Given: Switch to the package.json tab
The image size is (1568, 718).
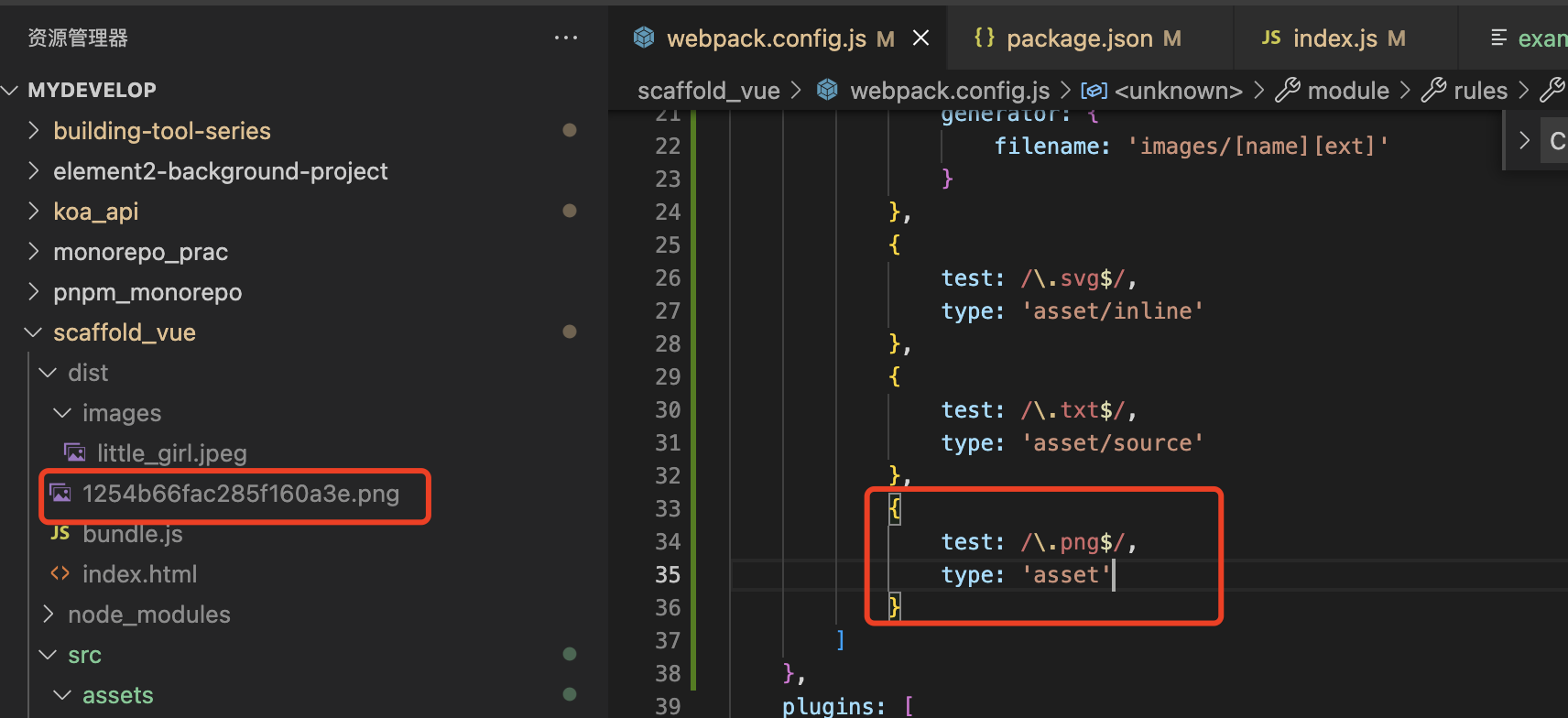Looking at the screenshot, I should pyautogui.click(x=1090, y=38).
